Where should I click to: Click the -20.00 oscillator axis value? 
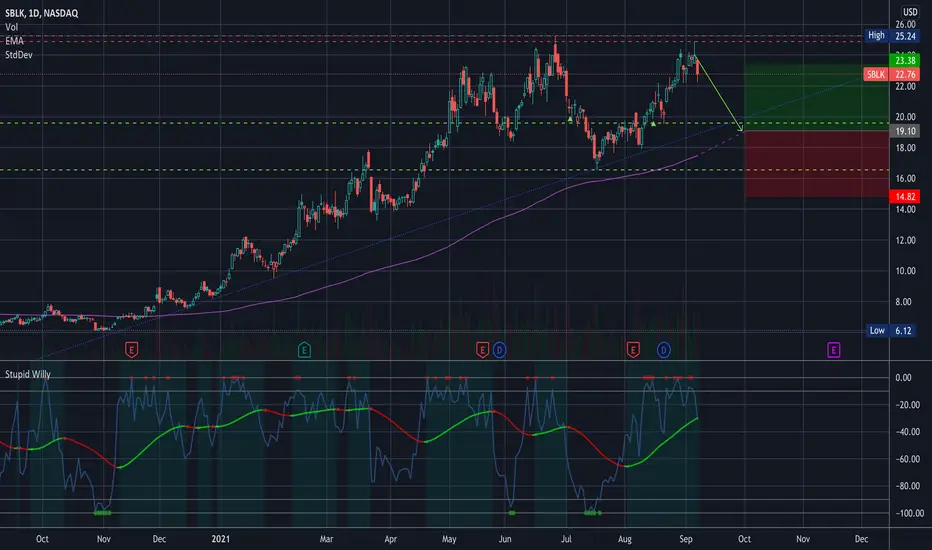click(x=906, y=405)
